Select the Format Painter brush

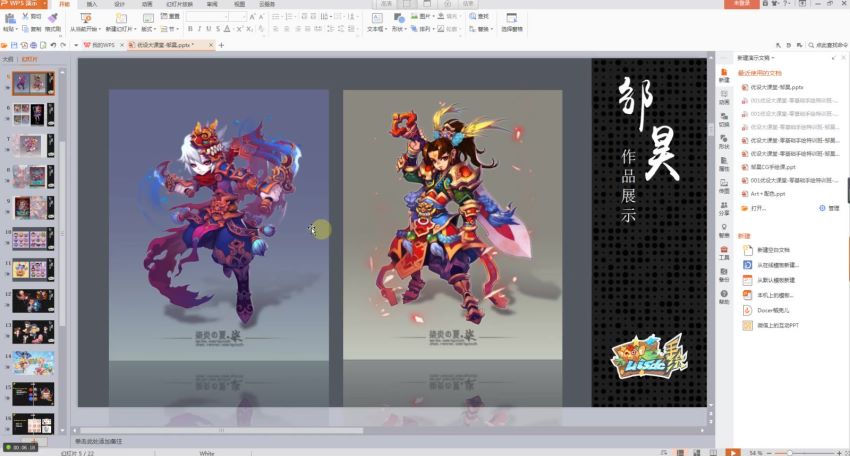(x=53, y=18)
